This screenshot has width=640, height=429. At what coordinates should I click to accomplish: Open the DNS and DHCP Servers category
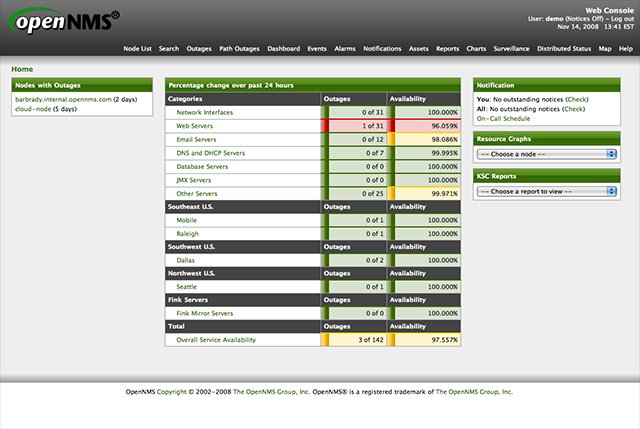click(211, 153)
